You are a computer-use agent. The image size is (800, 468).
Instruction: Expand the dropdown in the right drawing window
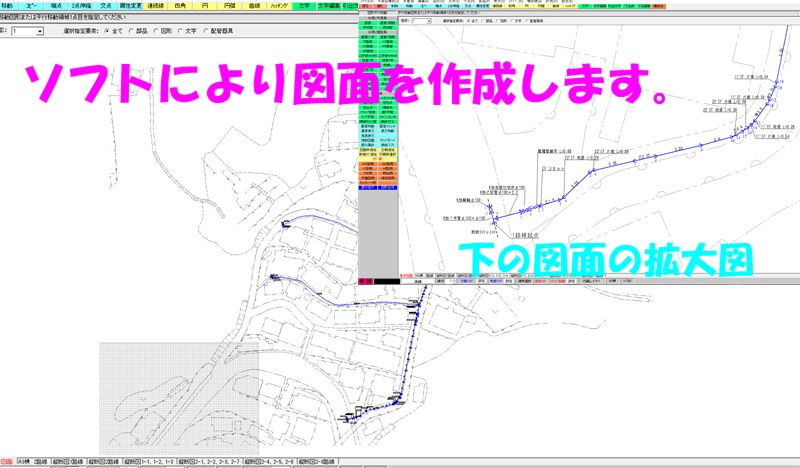(x=428, y=20)
